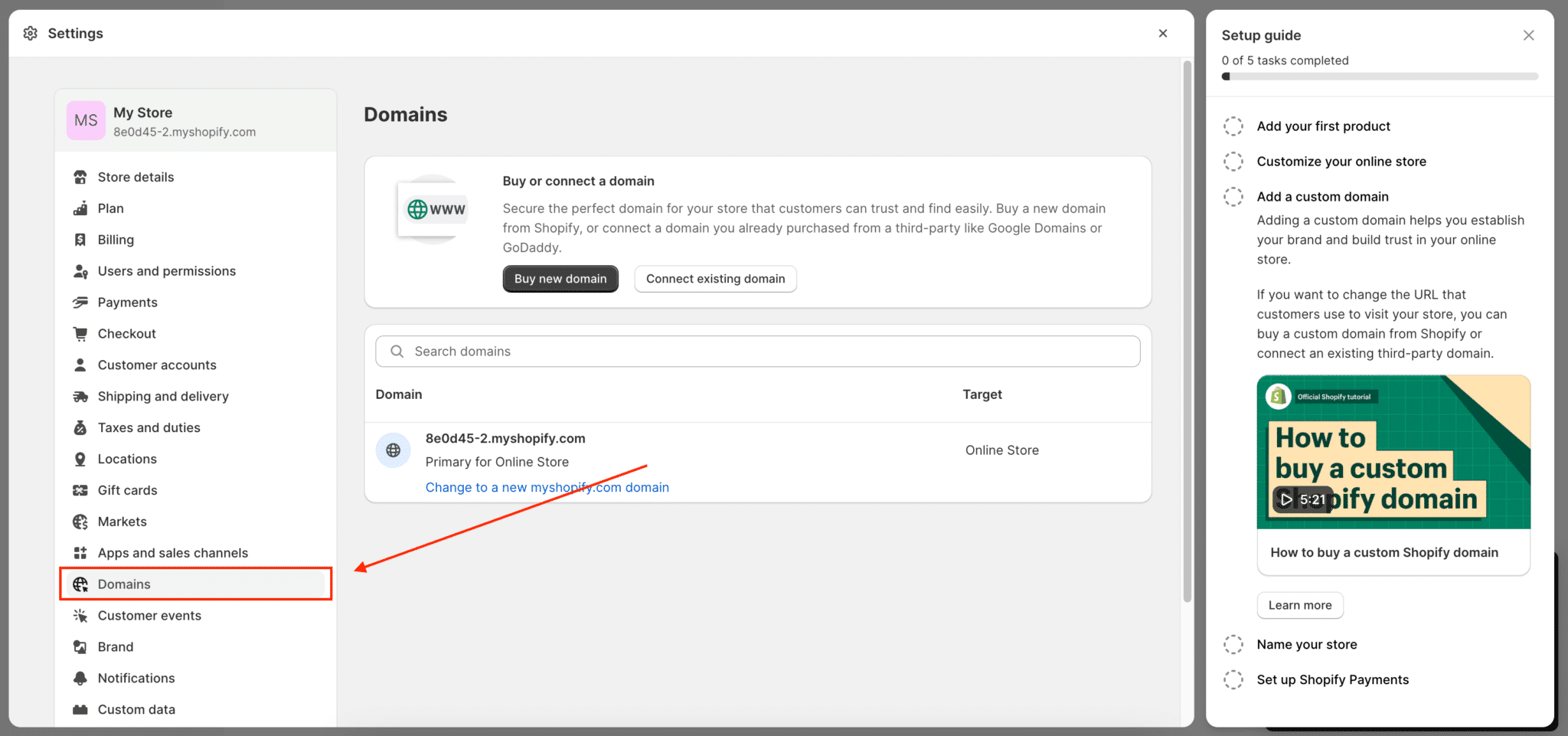Screen dimensions: 1568x736
Task: Click the Custom data icon
Action: click(80, 710)
